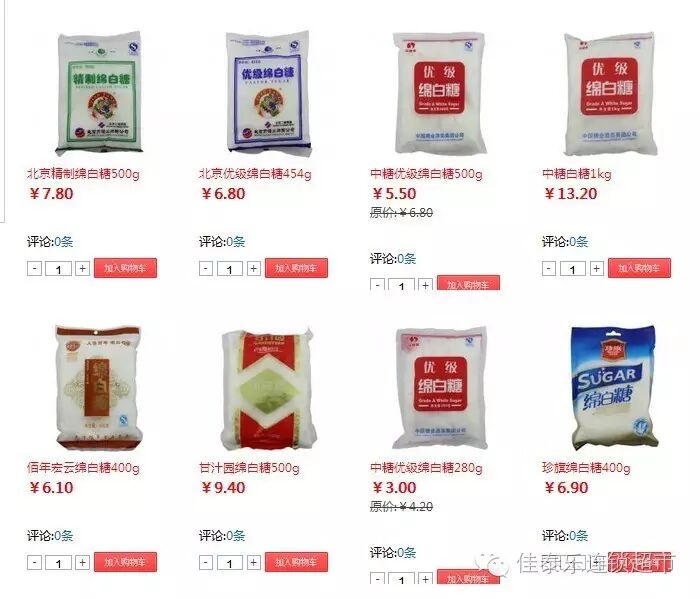Decrease quantity for 北京优级绵白糖454g

pyautogui.click(x=205, y=269)
